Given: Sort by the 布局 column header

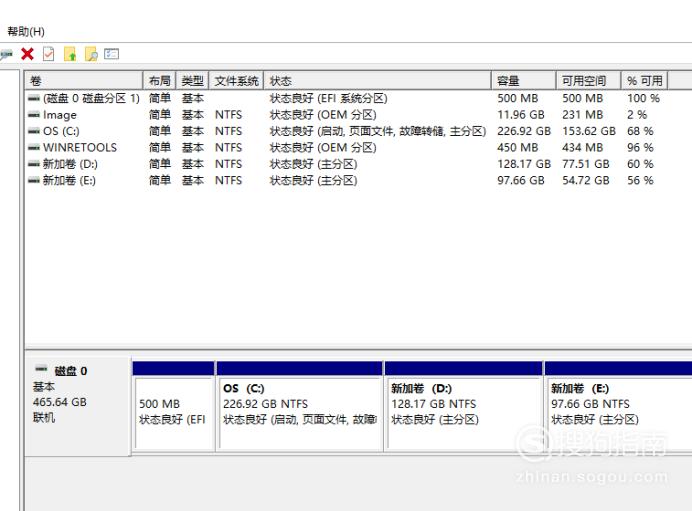Looking at the screenshot, I should coord(160,81).
